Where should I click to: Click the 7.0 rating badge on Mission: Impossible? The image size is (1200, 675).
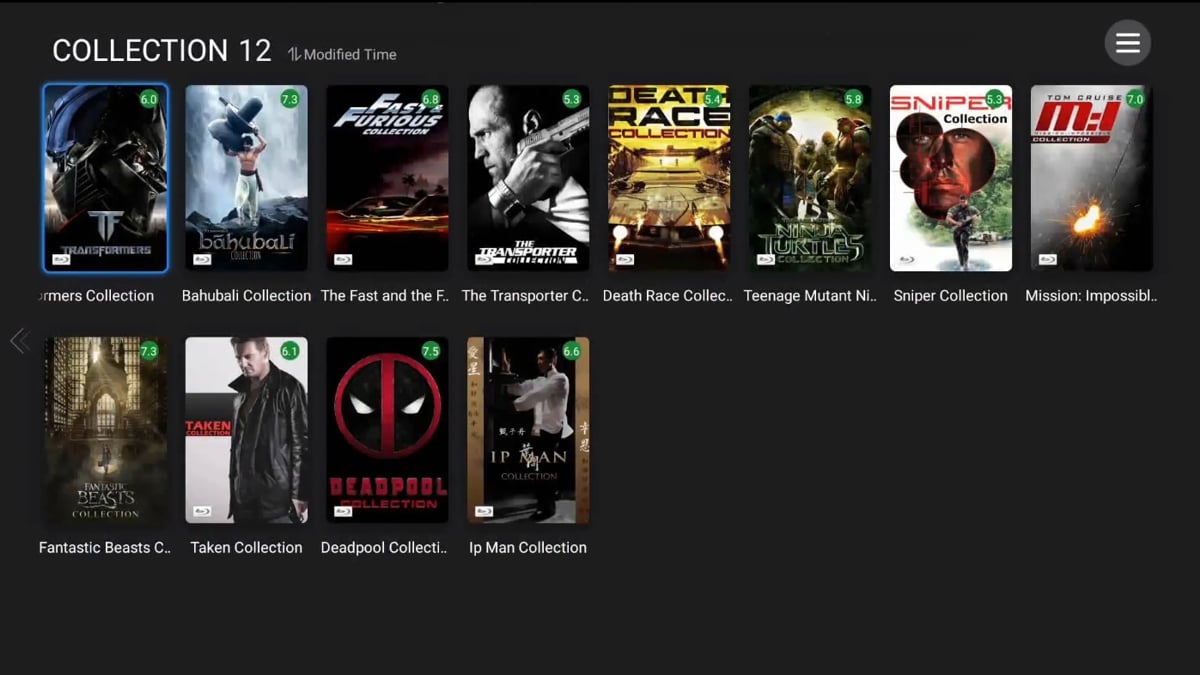click(x=1136, y=99)
